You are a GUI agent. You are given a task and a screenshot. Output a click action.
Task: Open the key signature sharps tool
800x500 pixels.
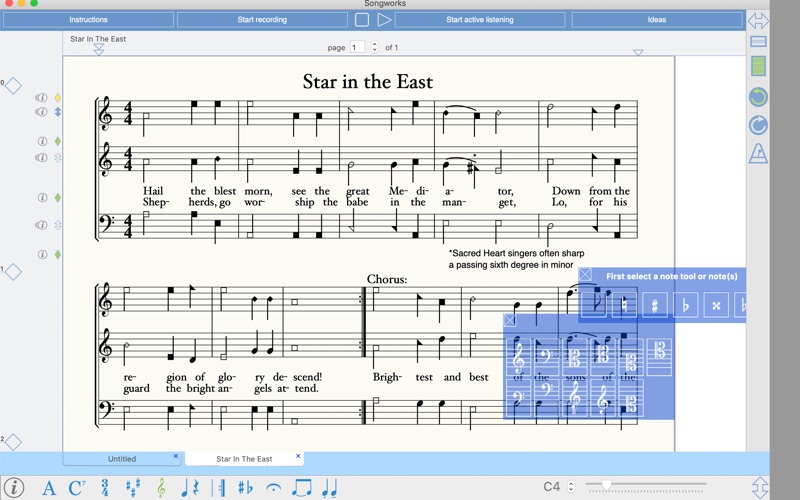click(x=133, y=488)
